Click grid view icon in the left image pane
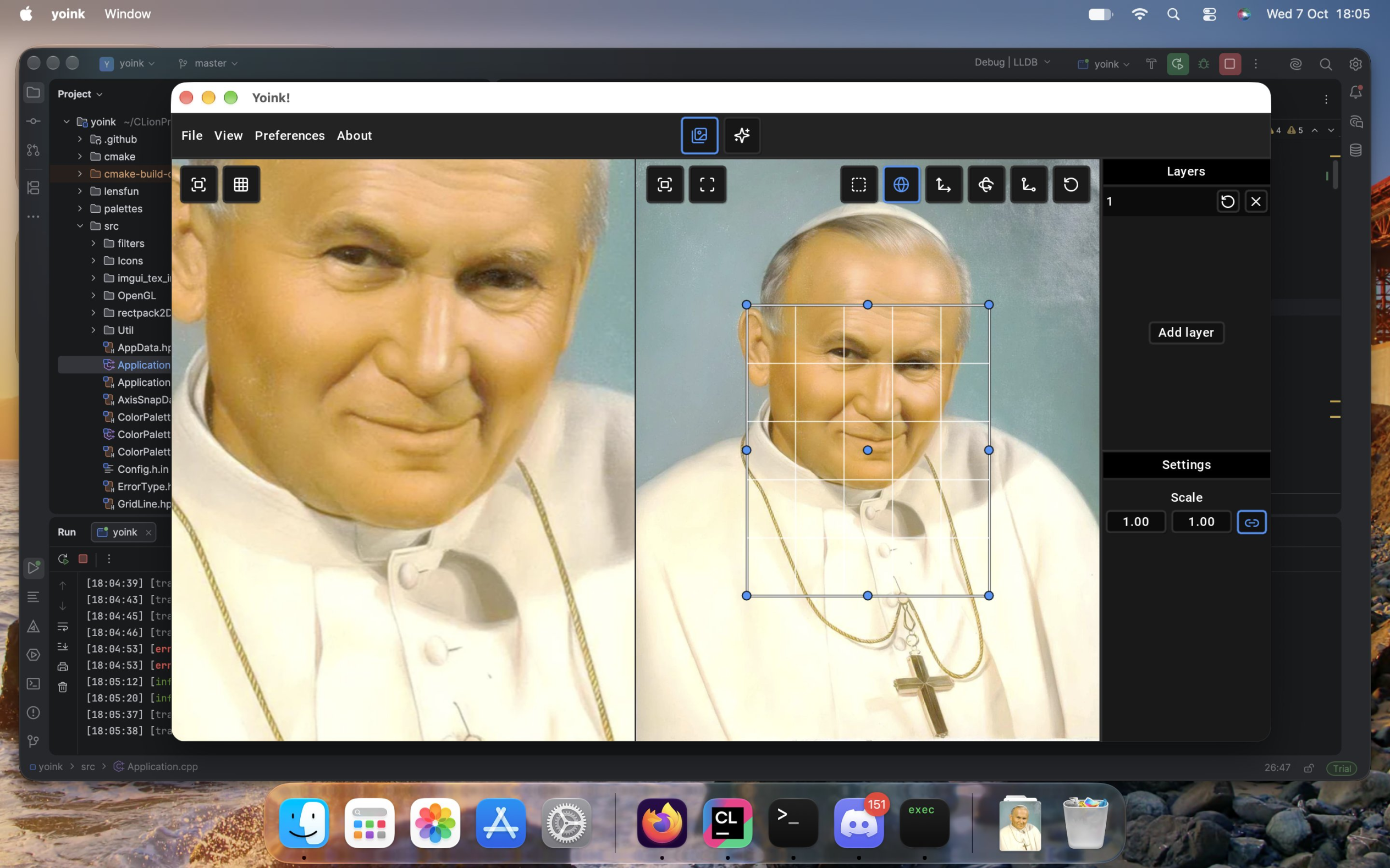The image size is (1390, 868). (241, 184)
